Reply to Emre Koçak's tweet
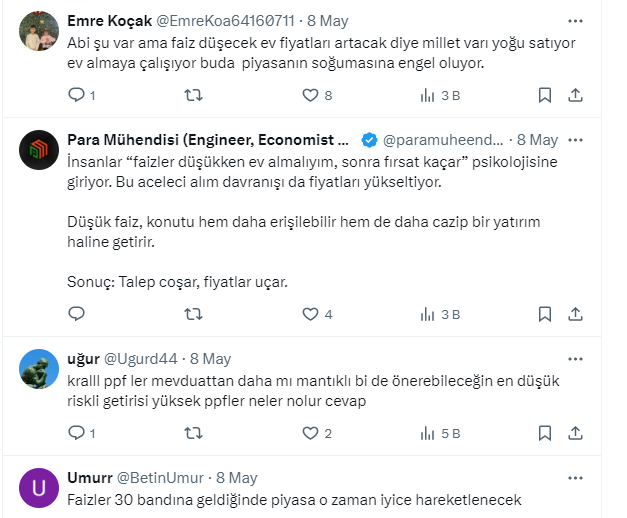The image size is (627, 518). pyautogui.click(x=77, y=95)
